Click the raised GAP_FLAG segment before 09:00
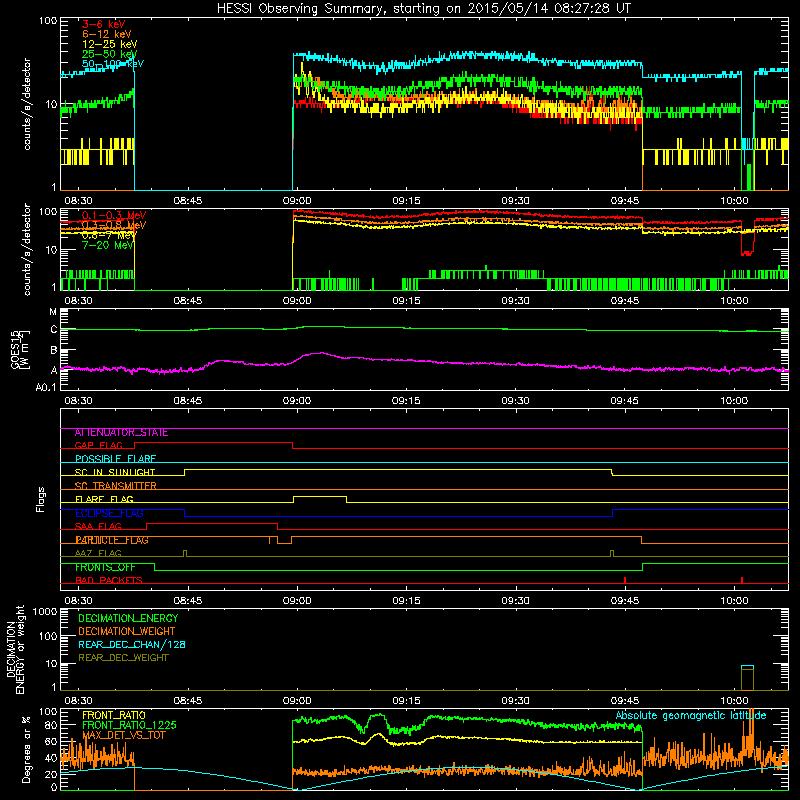Viewport: 800px width, 800px height. [x=213, y=443]
